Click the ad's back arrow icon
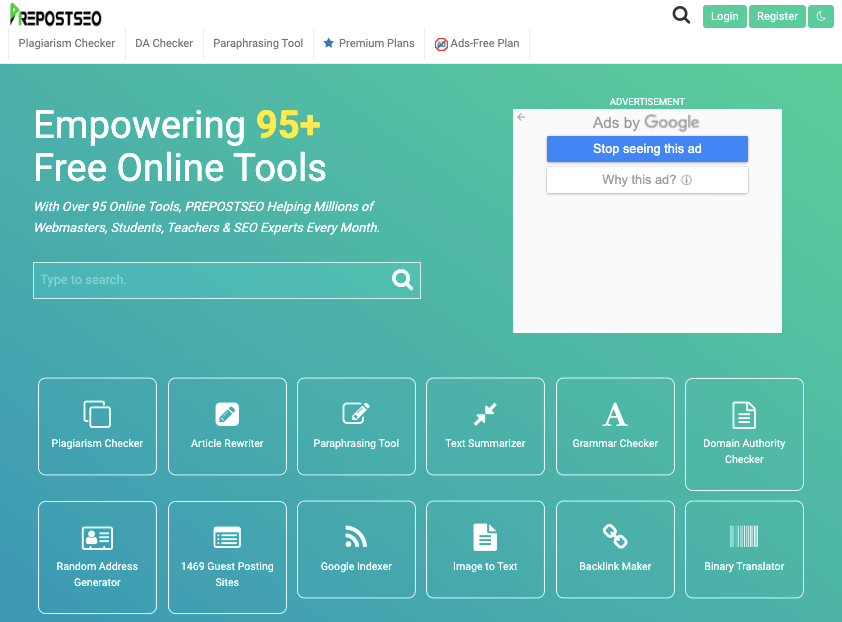 521,117
